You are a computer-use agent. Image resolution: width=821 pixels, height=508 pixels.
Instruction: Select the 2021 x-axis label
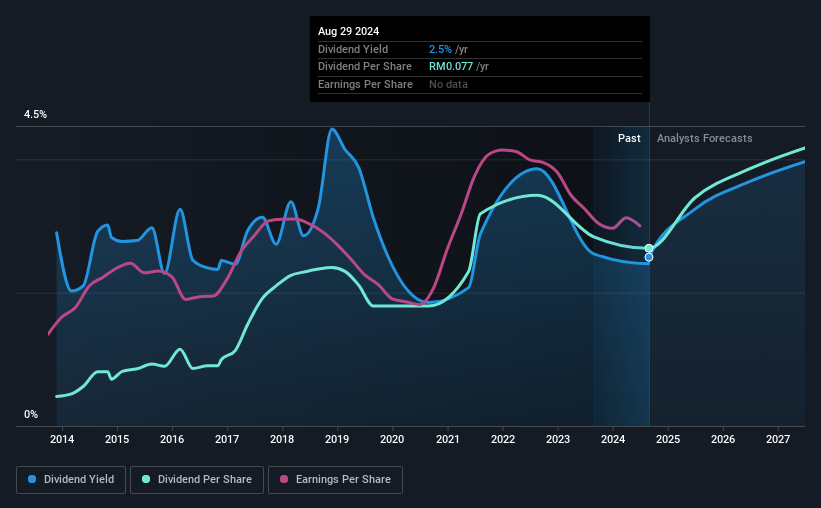448,439
